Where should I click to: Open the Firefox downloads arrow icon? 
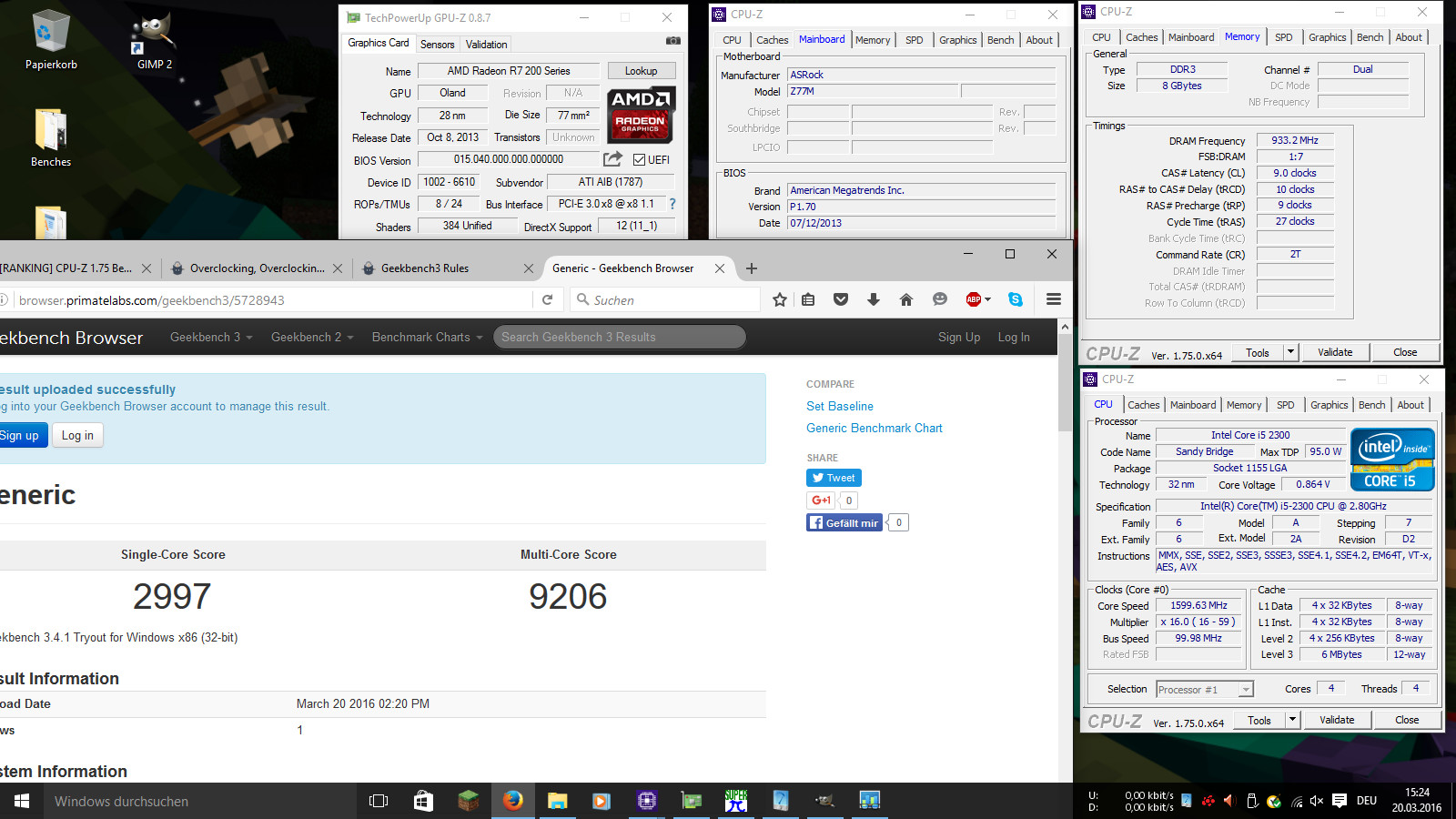pos(874,299)
